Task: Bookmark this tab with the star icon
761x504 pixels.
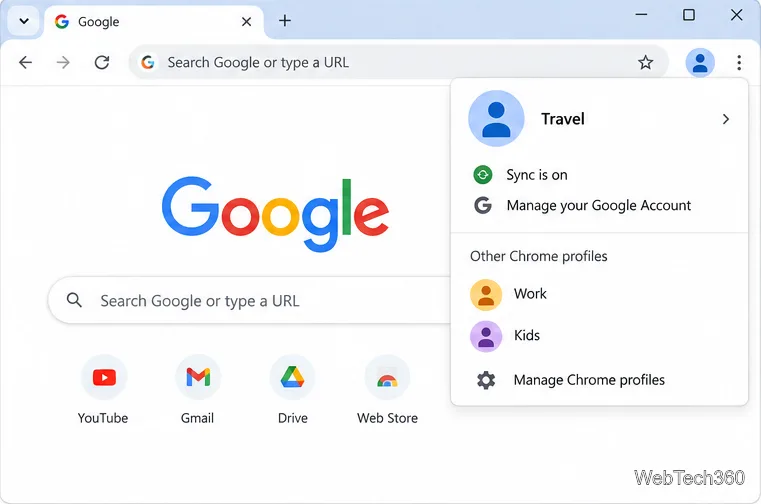Action: pos(645,62)
